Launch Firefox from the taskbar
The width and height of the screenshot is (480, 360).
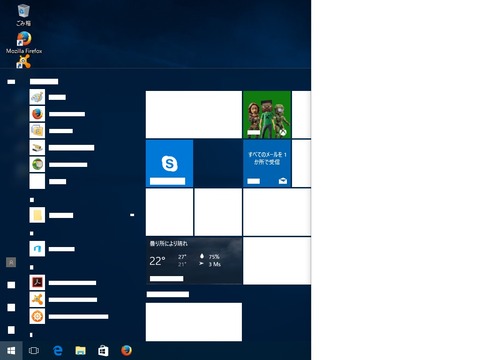(126, 351)
